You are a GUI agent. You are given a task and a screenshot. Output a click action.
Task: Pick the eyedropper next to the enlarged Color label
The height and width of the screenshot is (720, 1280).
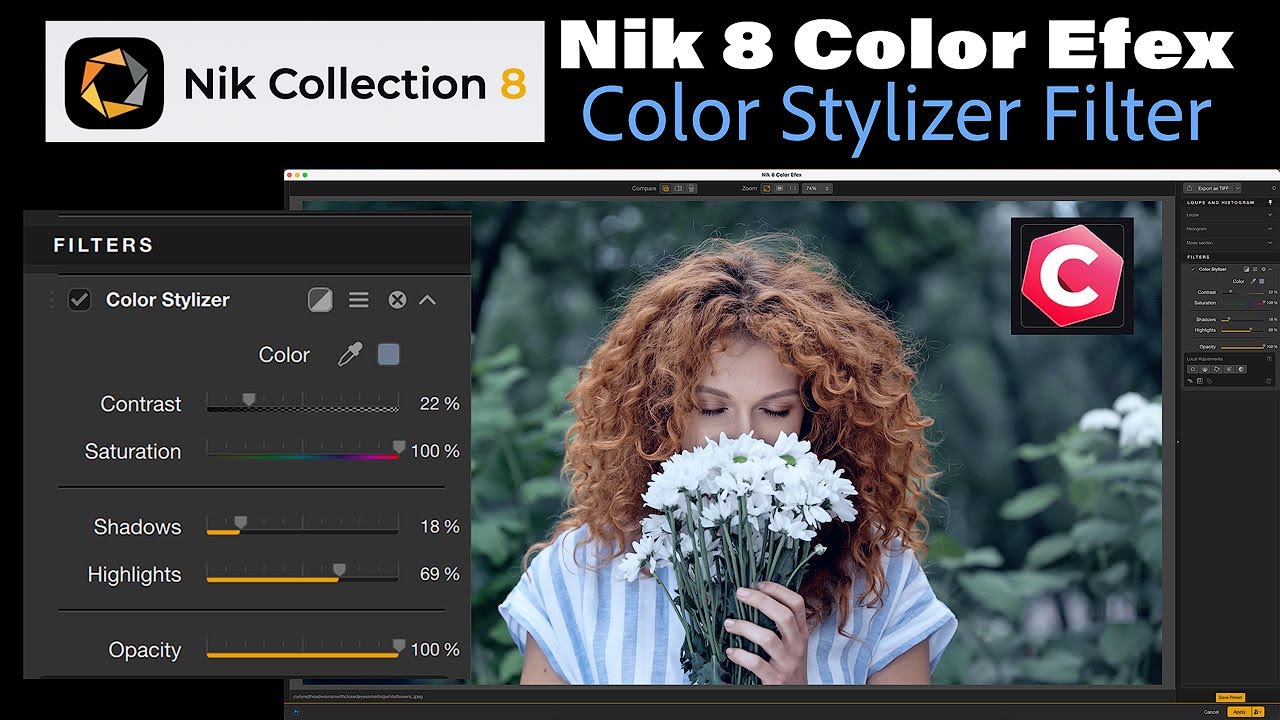[x=349, y=354]
